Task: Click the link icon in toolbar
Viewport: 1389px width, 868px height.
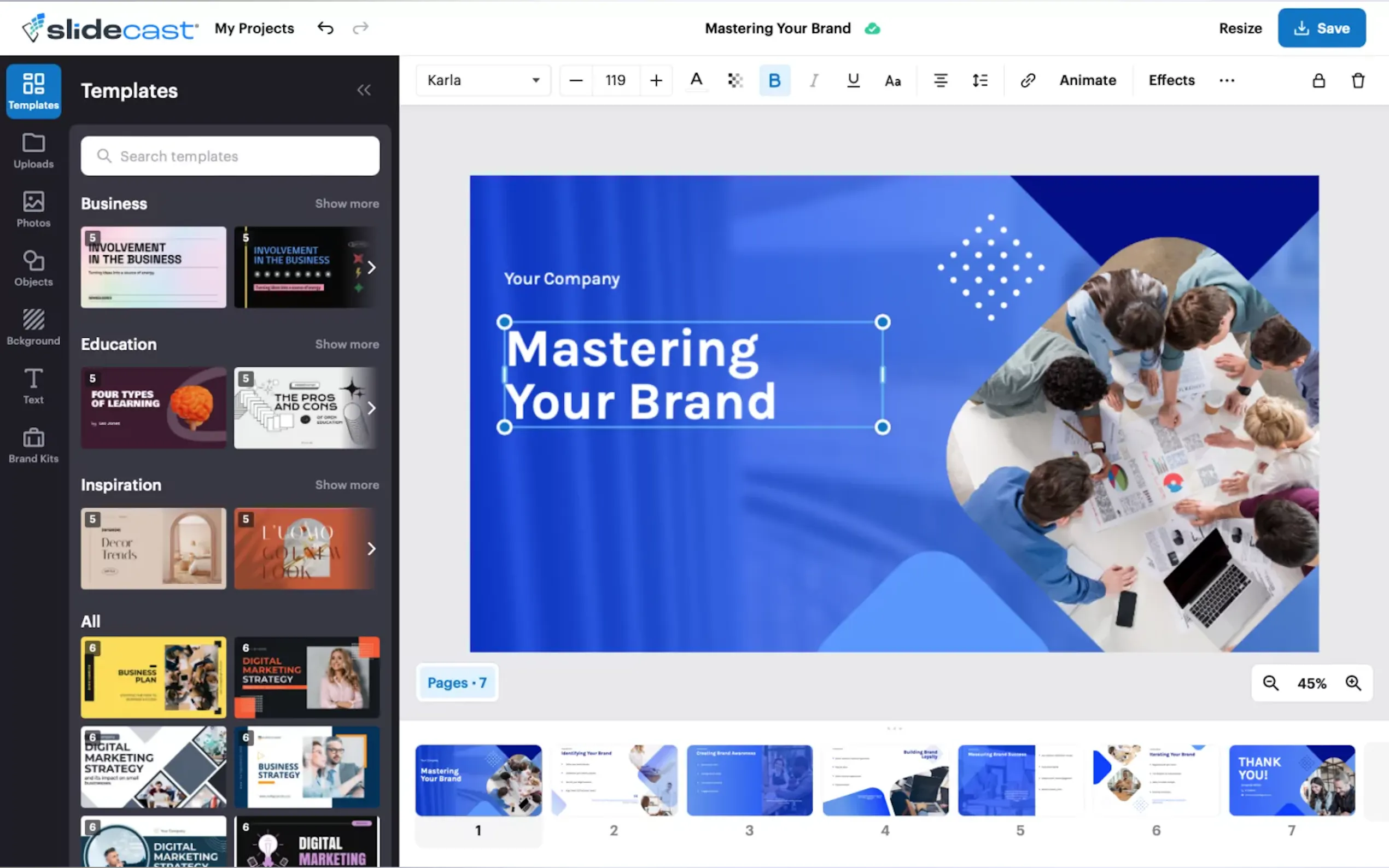Action: [1027, 80]
